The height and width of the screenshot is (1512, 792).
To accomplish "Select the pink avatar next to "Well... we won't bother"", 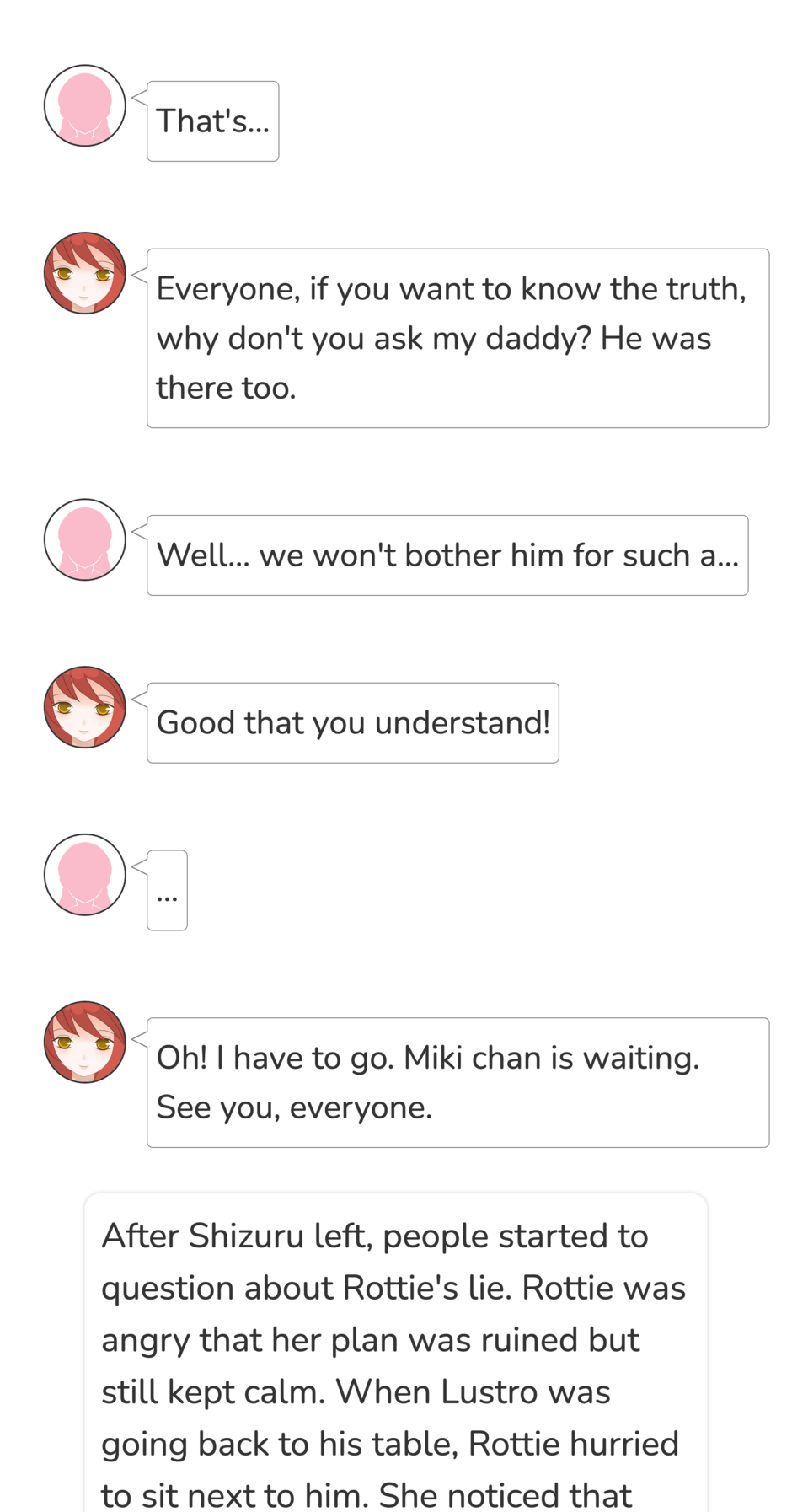I will (x=85, y=539).
